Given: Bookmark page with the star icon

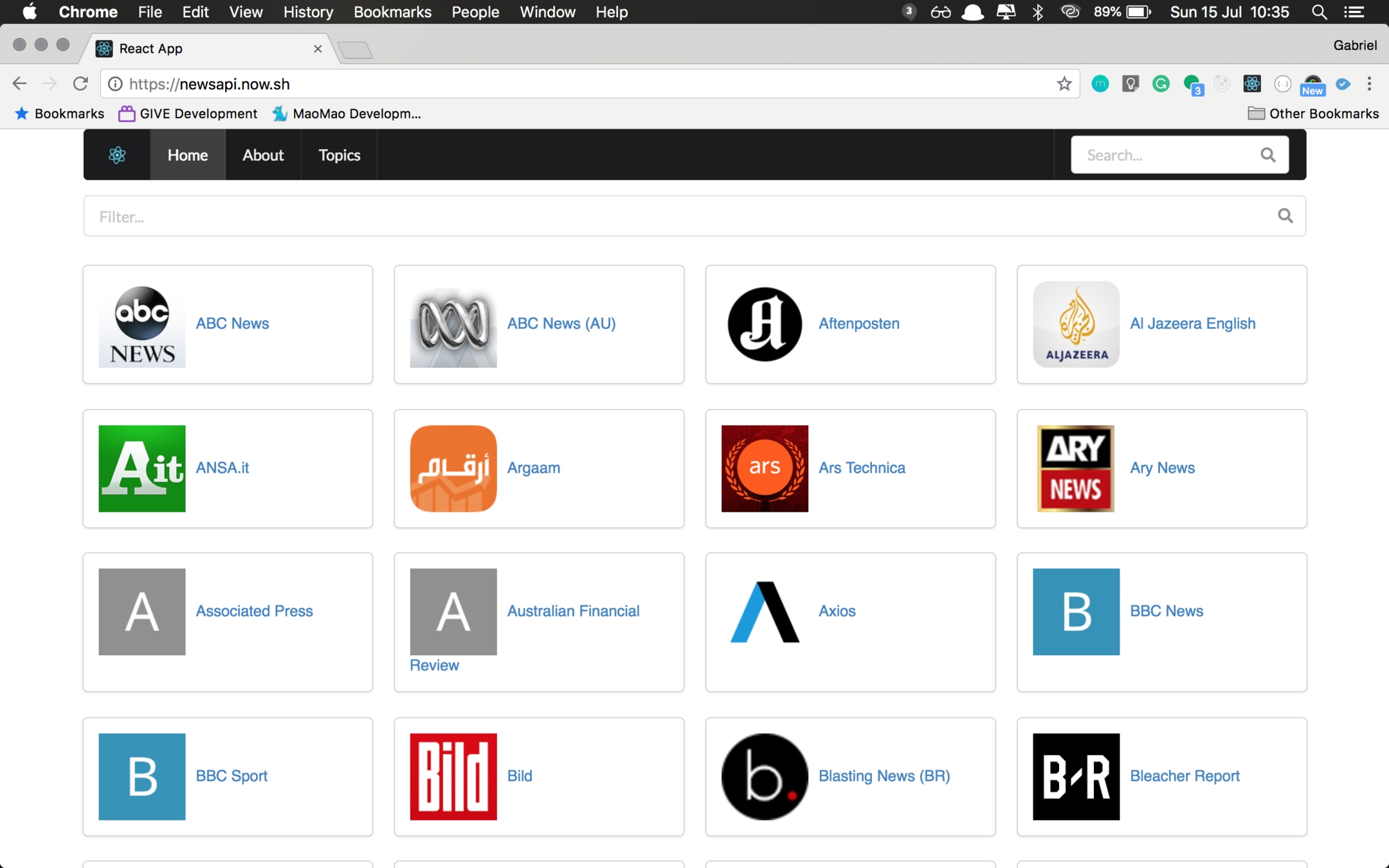Looking at the screenshot, I should click(1064, 84).
